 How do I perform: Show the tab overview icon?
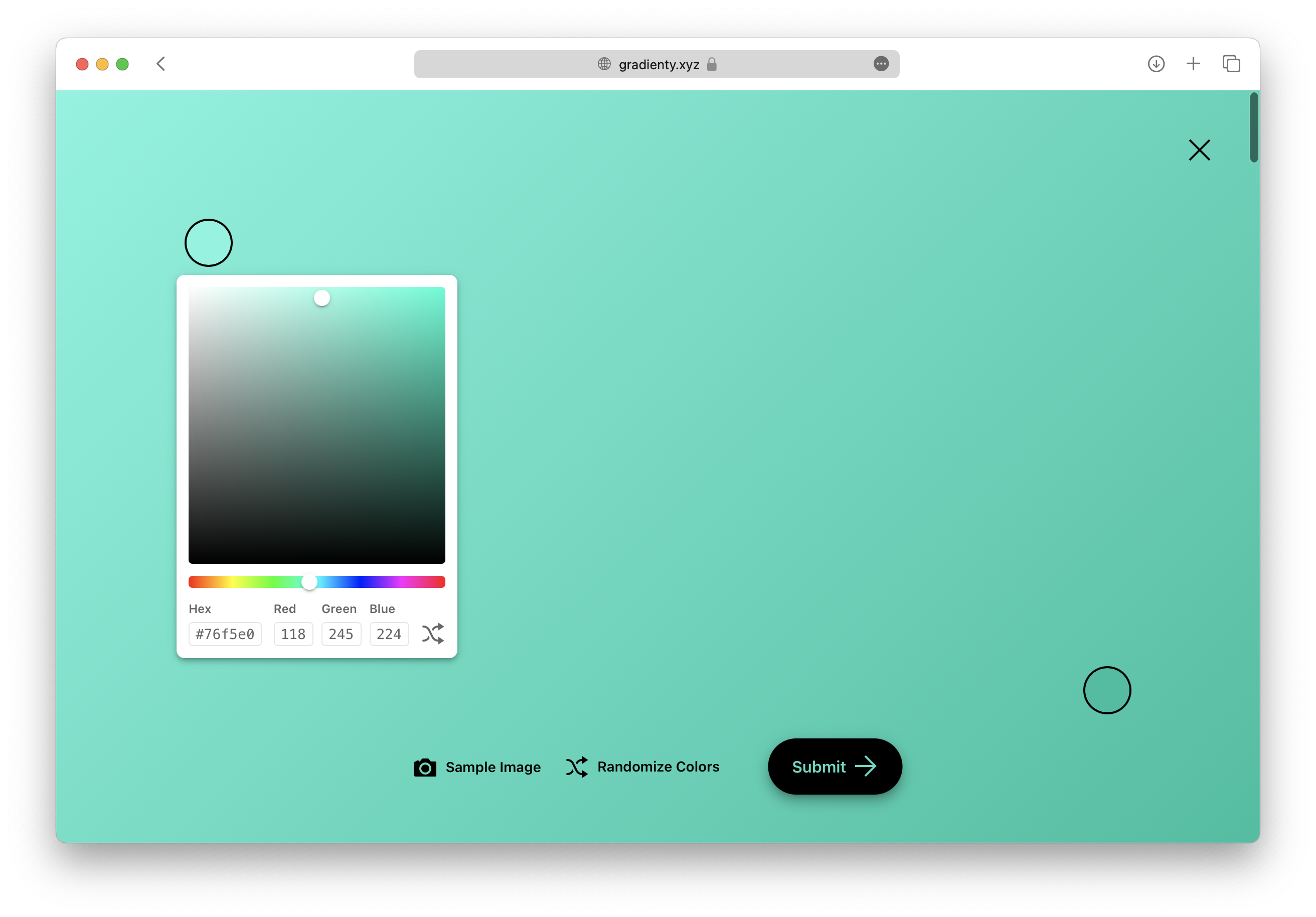pyautogui.click(x=1231, y=64)
